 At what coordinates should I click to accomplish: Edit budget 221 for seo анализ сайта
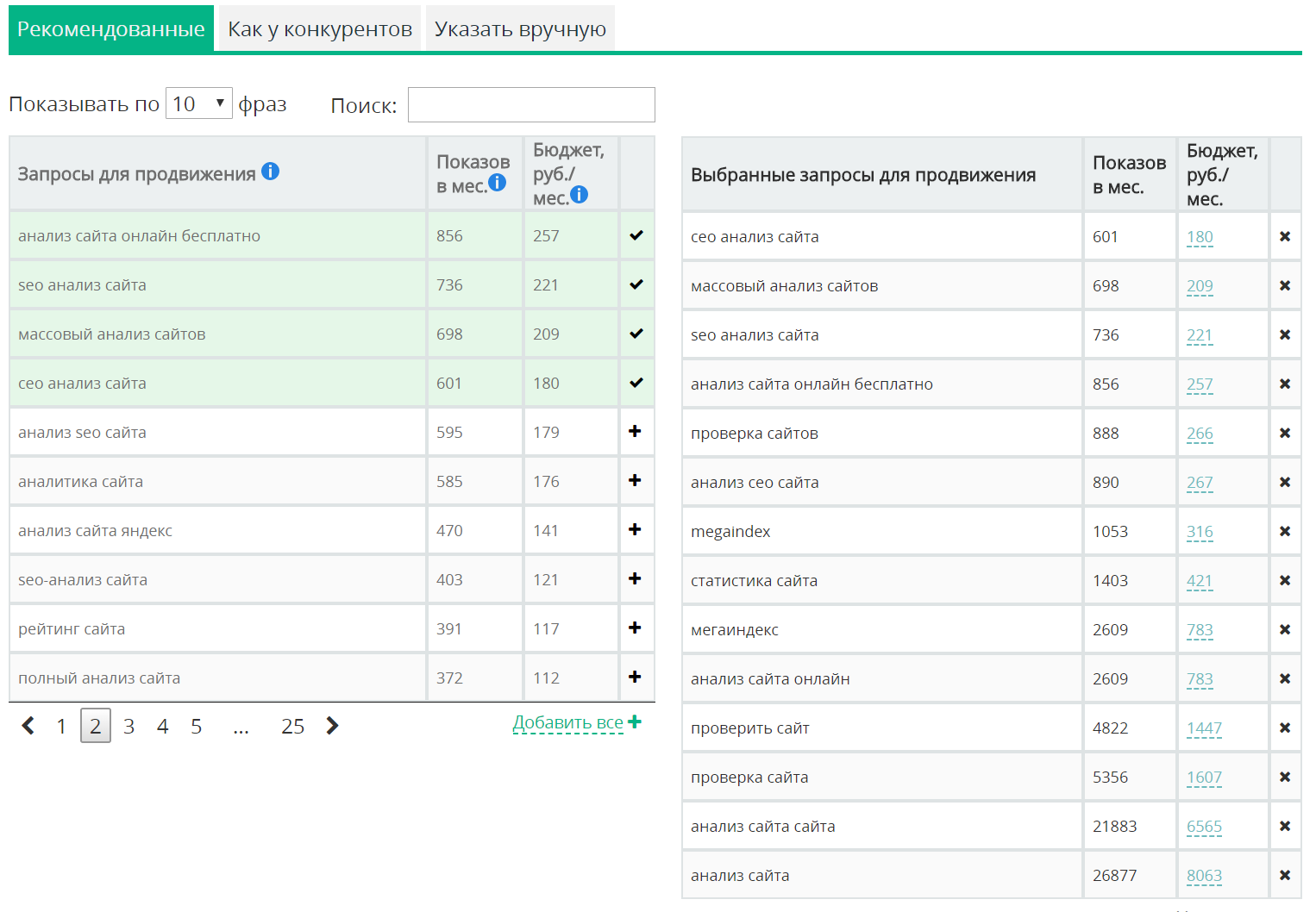1200,335
